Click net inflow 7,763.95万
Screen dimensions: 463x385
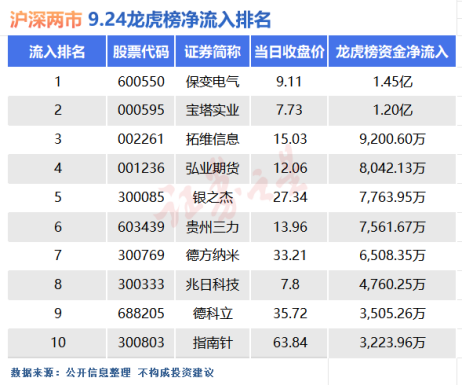tap(392, 197)
